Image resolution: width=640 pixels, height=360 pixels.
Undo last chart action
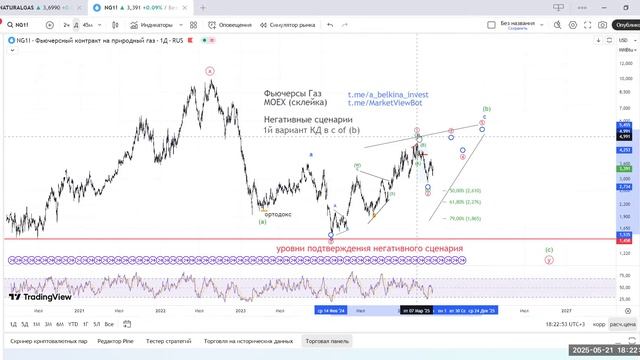[330, 25]
